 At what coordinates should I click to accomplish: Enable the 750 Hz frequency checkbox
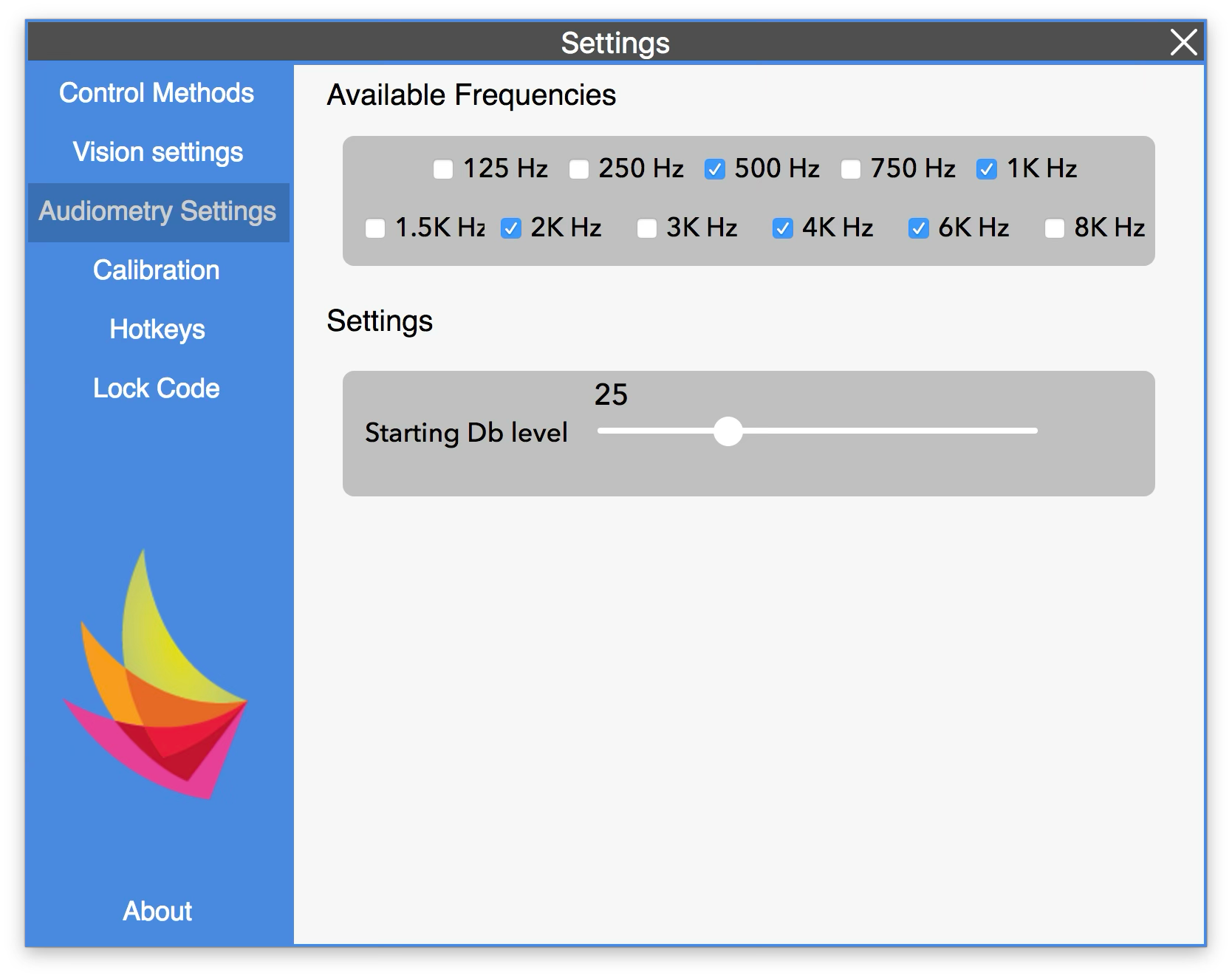pos(851,168)
